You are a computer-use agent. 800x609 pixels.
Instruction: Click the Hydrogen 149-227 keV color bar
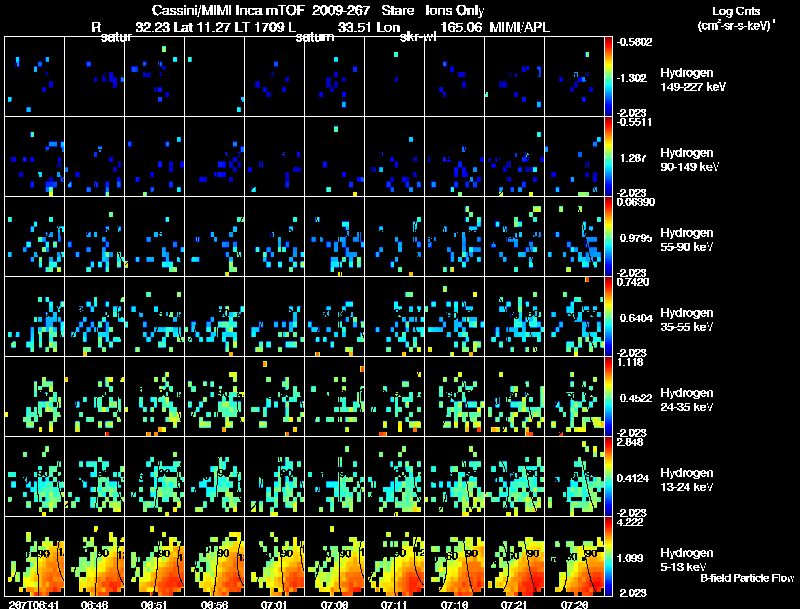pyautogui.click(x=608, y=77)
